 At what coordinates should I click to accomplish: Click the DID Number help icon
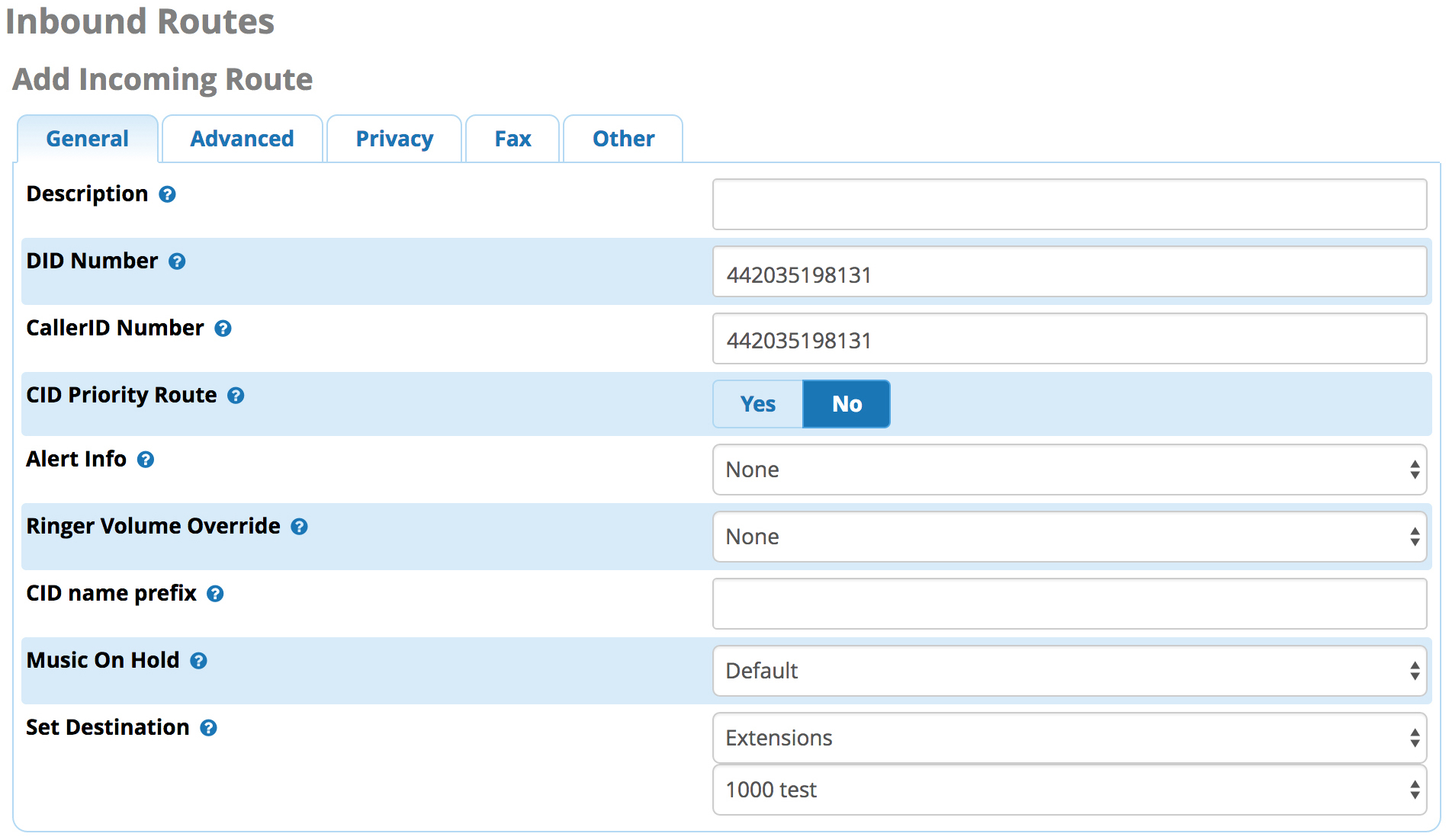(177, 261)
